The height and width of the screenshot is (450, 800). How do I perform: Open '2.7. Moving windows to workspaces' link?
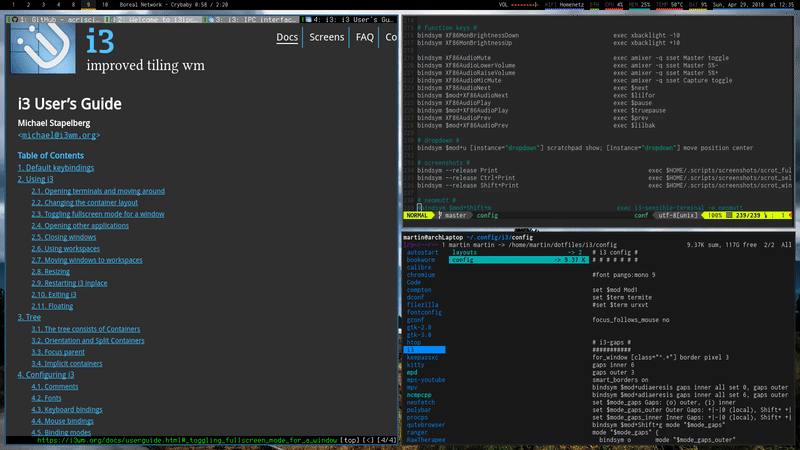click(87, 260)
